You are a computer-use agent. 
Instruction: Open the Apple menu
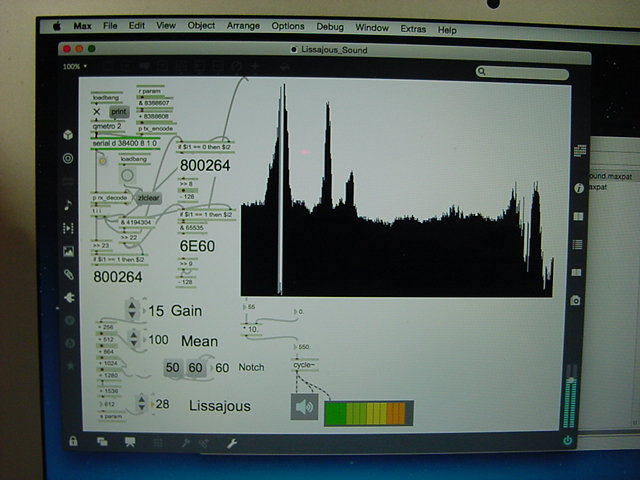57,26
